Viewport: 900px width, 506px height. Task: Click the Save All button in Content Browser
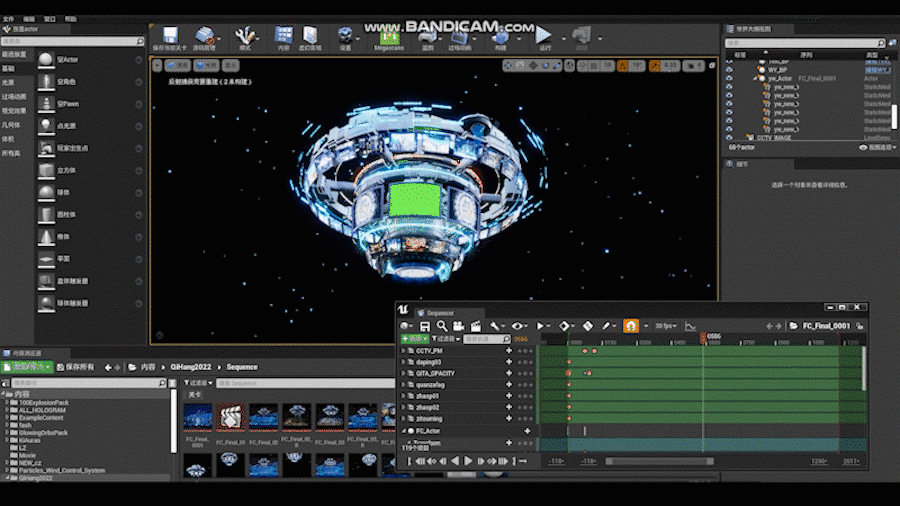click(x=76, y=367)
